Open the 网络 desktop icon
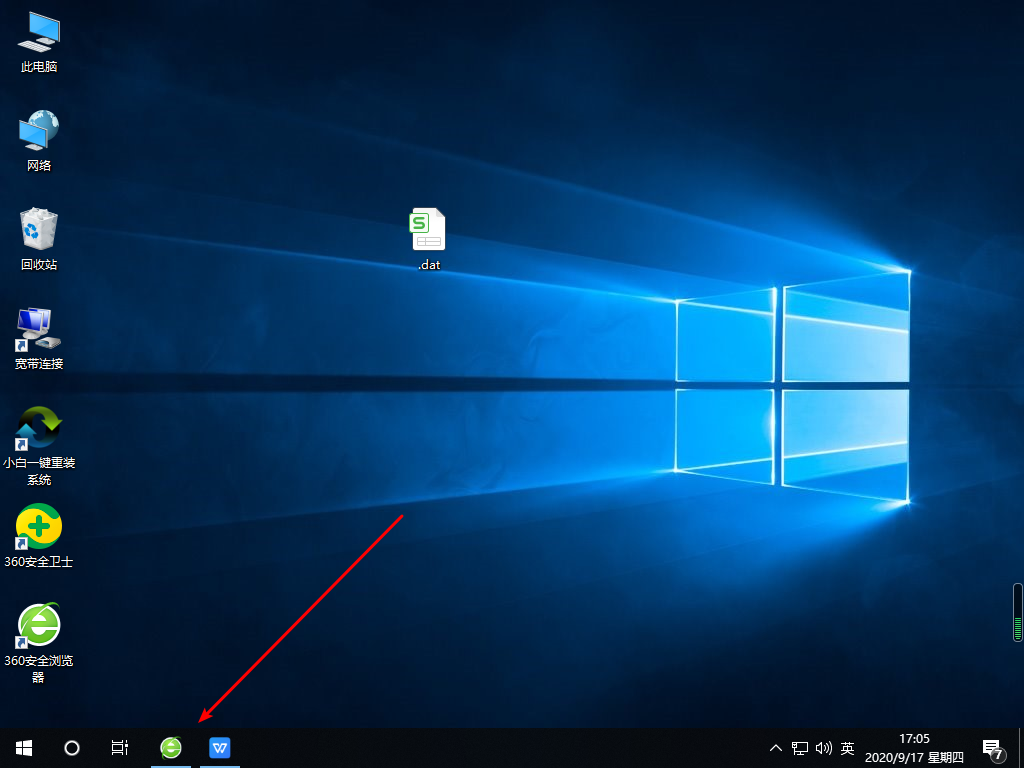 pos(38,135)
